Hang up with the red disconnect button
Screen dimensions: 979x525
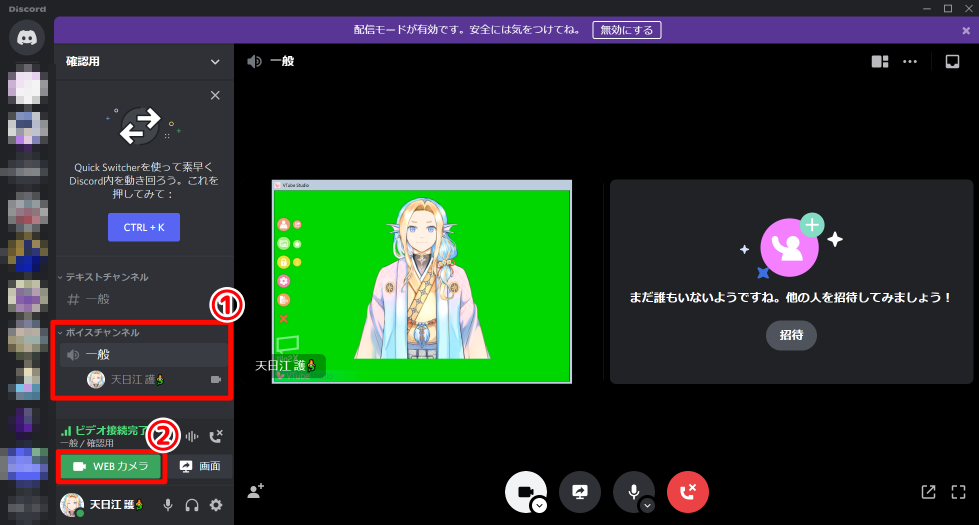tap(687, 492)
